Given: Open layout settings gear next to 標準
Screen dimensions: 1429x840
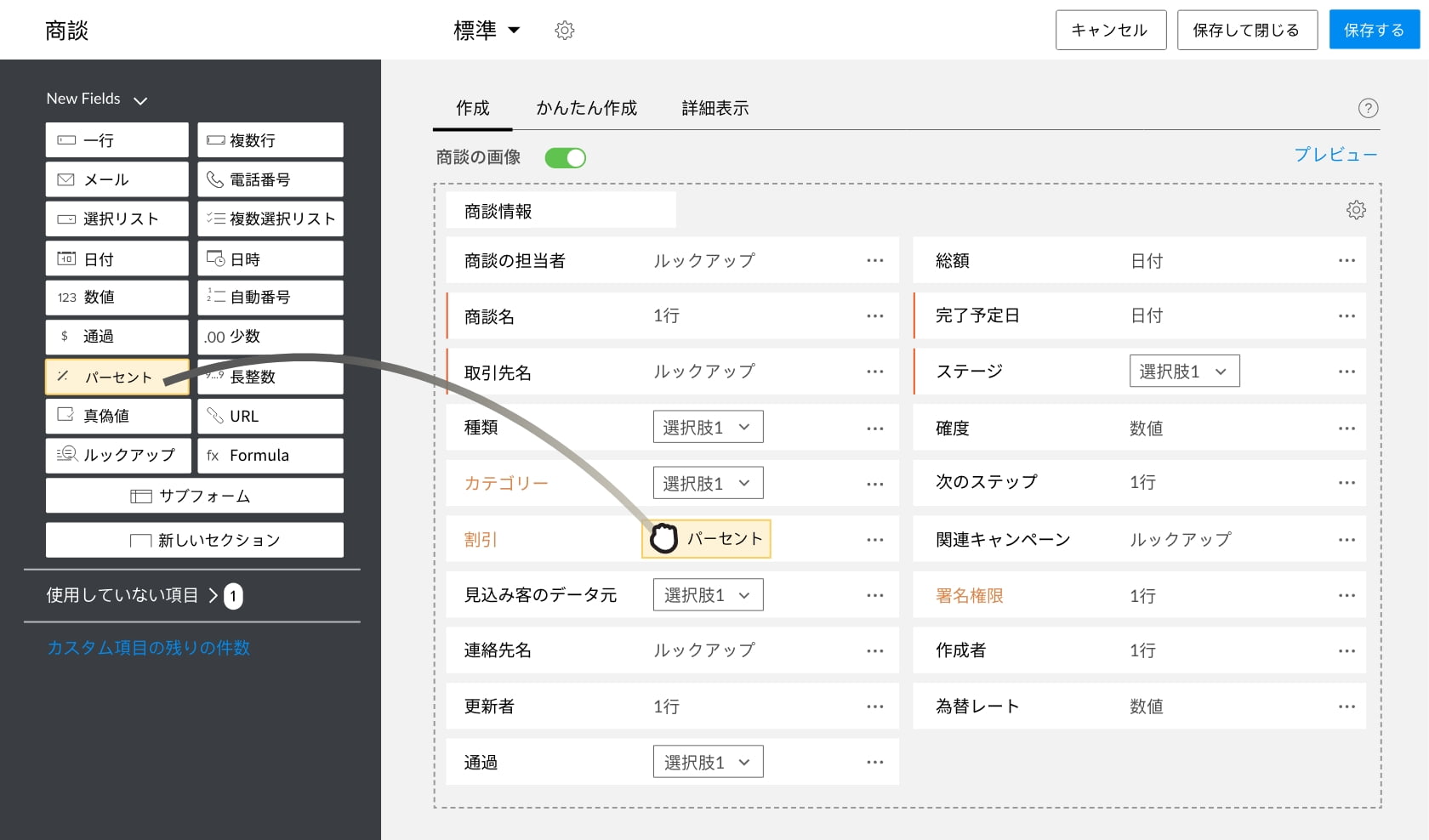Looking at the screenshot, I should (x=564, y=31).
